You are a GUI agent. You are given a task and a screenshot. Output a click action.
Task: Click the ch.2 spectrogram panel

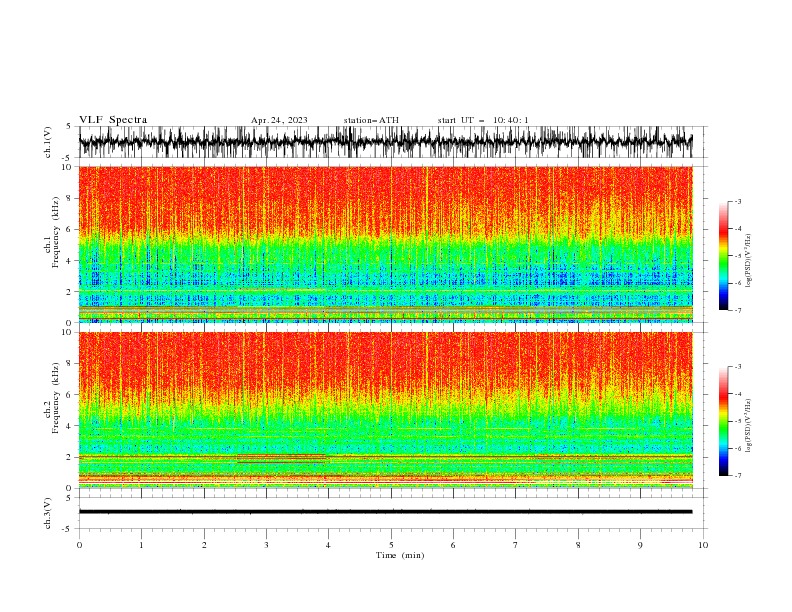click(x=385, y=410)
